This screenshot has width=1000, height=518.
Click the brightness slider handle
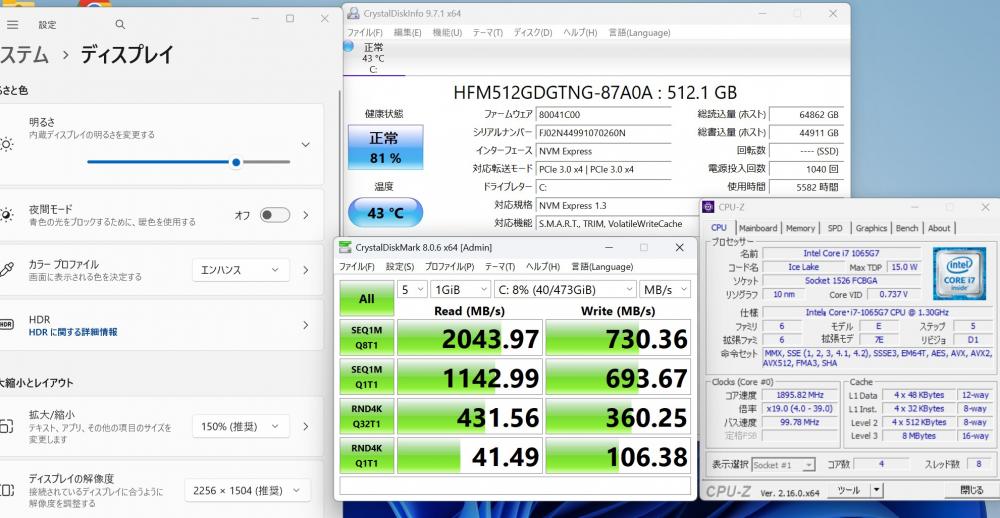click(x=236, y=162)
